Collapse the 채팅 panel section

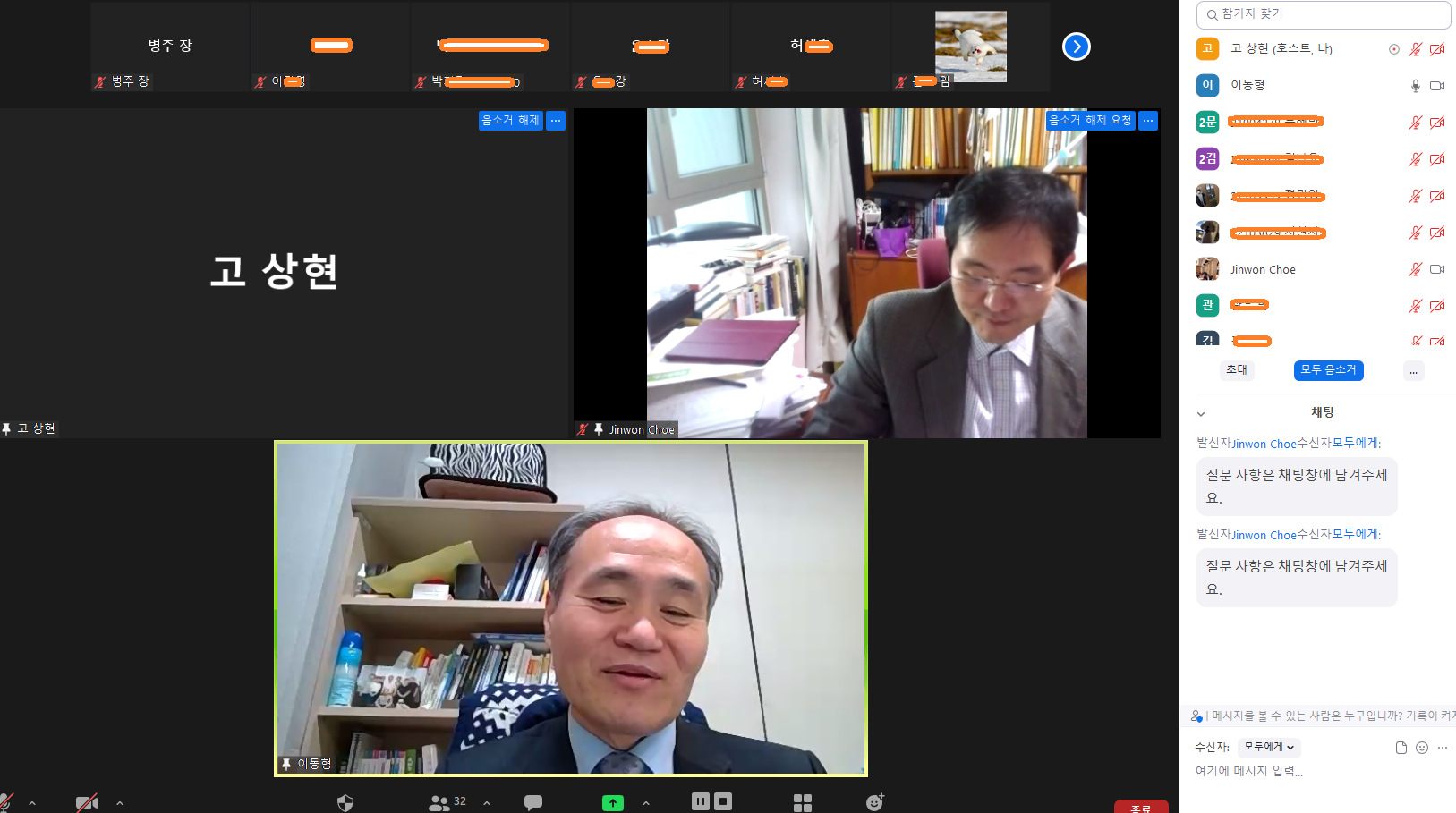(x=1201, y=413)
